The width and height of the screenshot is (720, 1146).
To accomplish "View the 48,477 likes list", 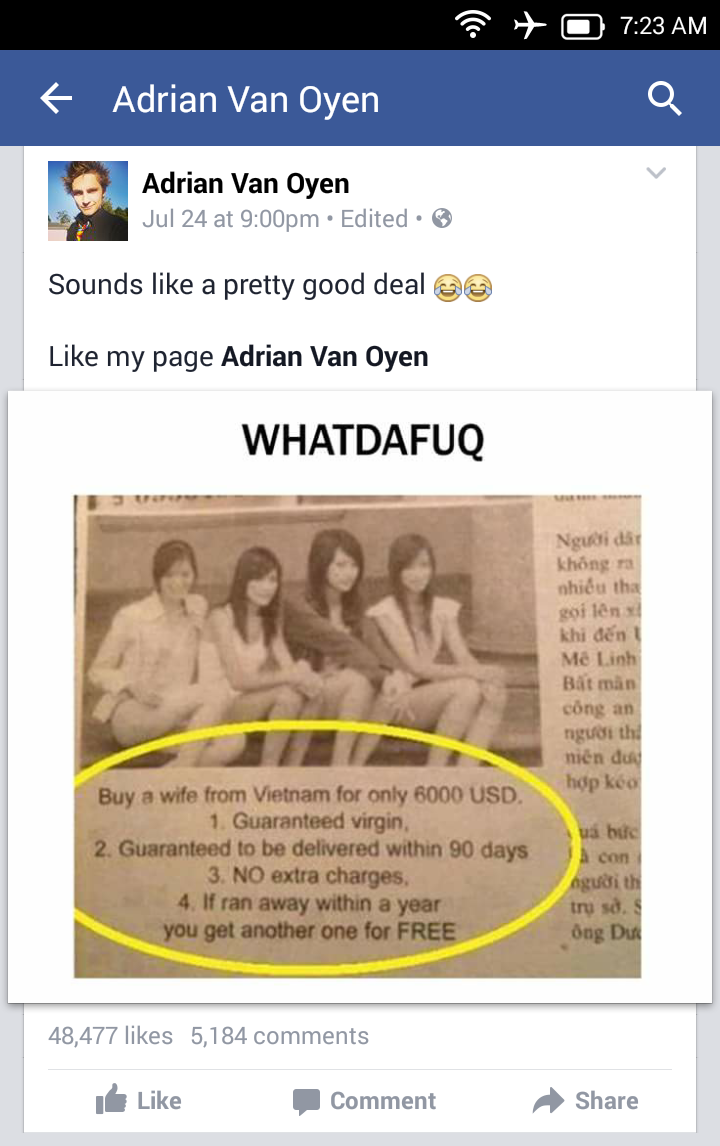I will point(110,1036).
